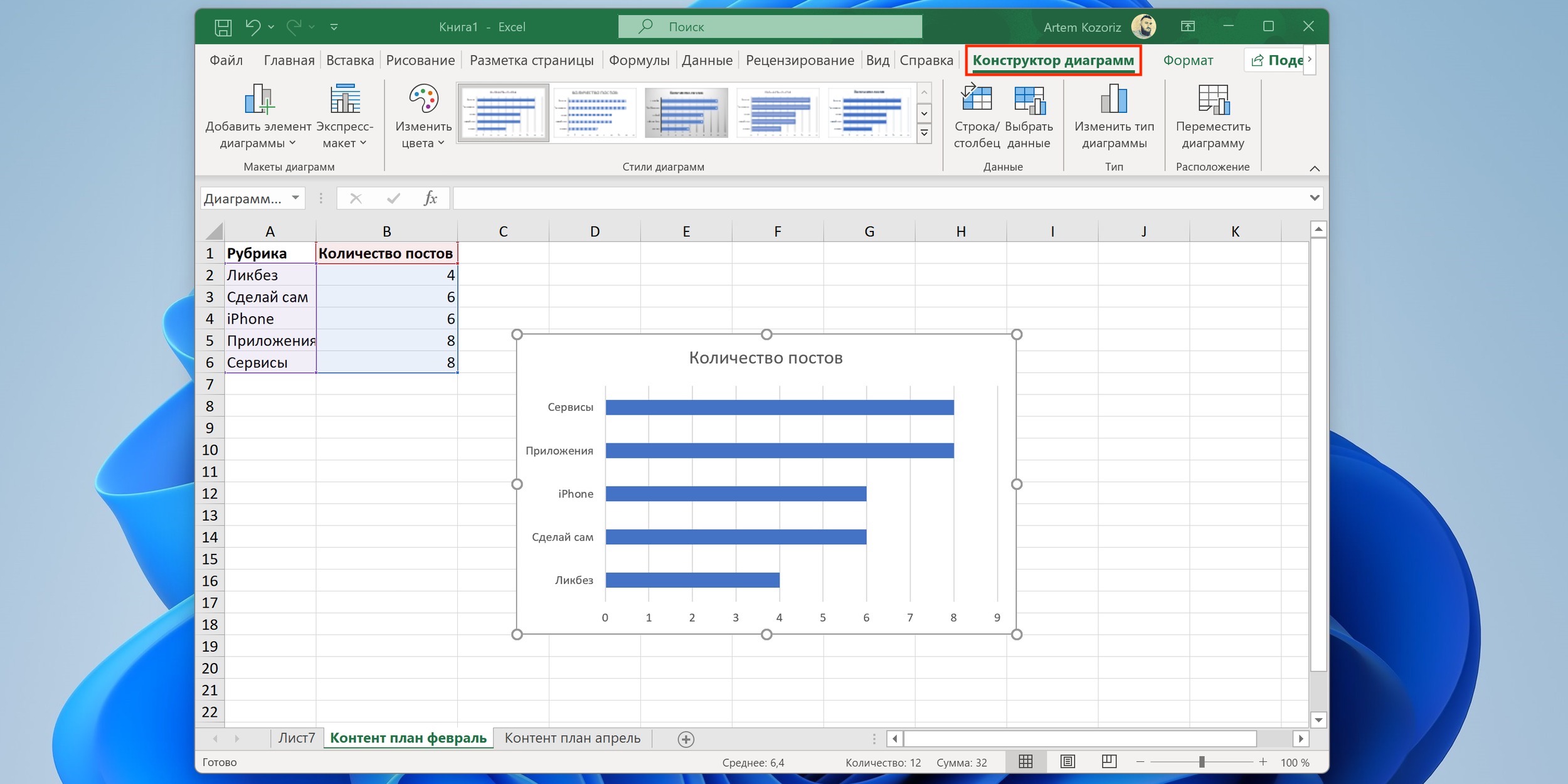1568x784 pixels.
Task: Select the second dotted chart style
Action: tap(595, 113)
